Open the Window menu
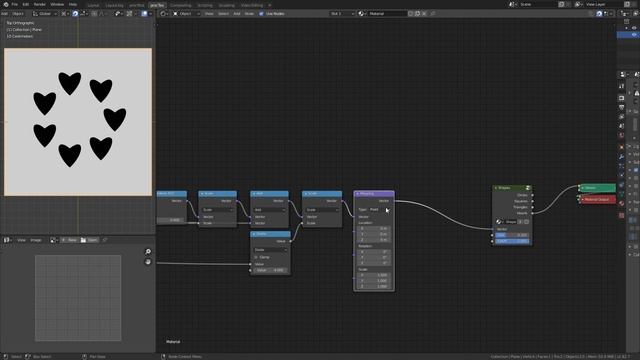The height and width of the screenshot is (360, 640). pyautogui.click(x=57, y=4)
